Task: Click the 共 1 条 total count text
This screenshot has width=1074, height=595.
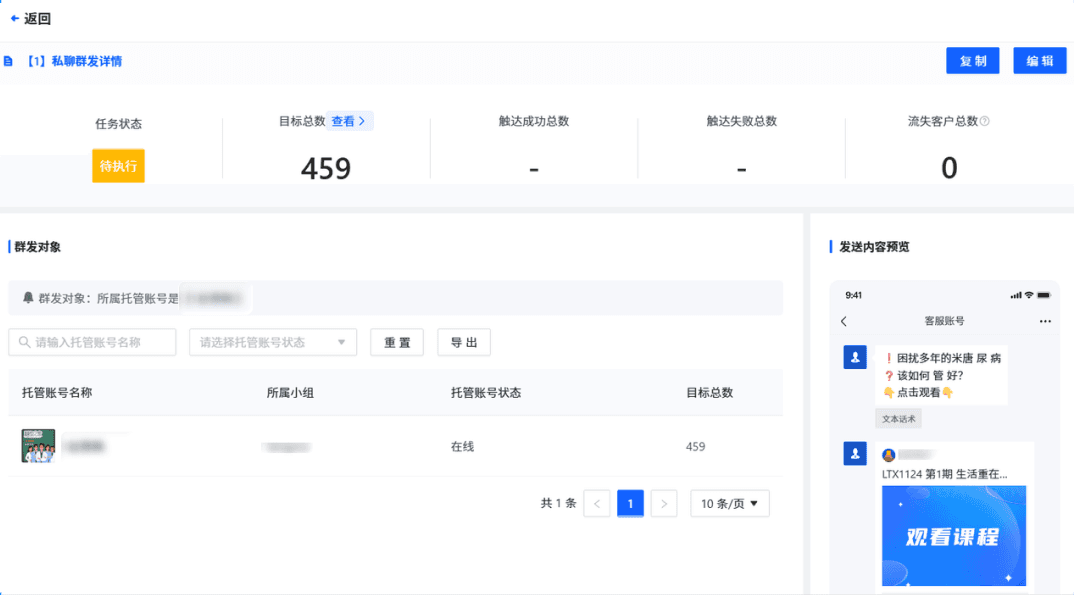Action: click(x=558, y=503)
